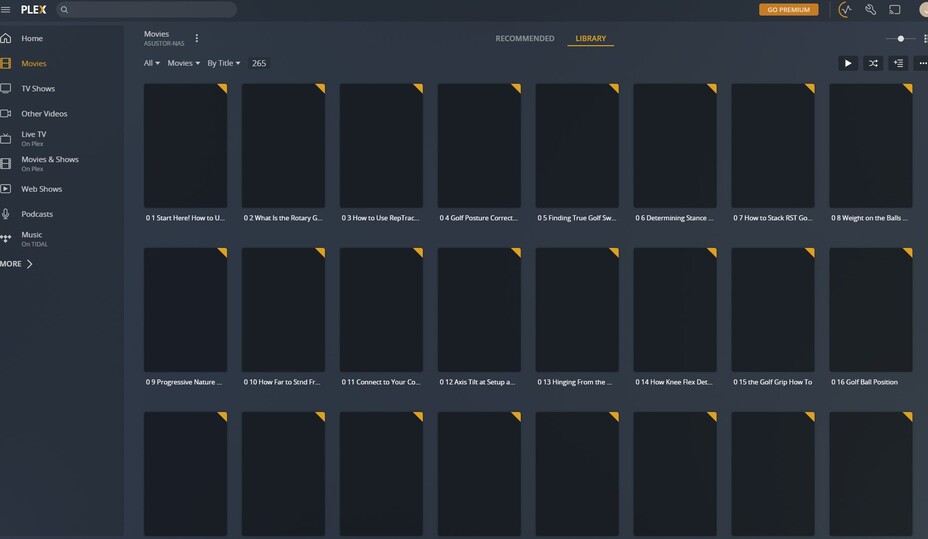The width and height of the screenshot is (928, 539).
Task: Click the TV Shows monitor icon
Action: (6, 89)
